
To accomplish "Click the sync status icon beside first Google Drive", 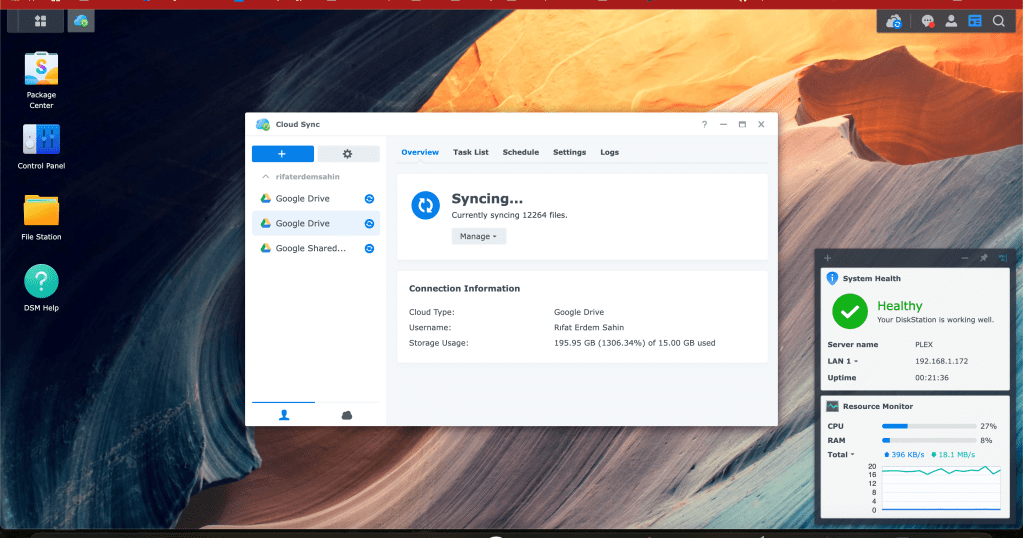I will [369, 199].
